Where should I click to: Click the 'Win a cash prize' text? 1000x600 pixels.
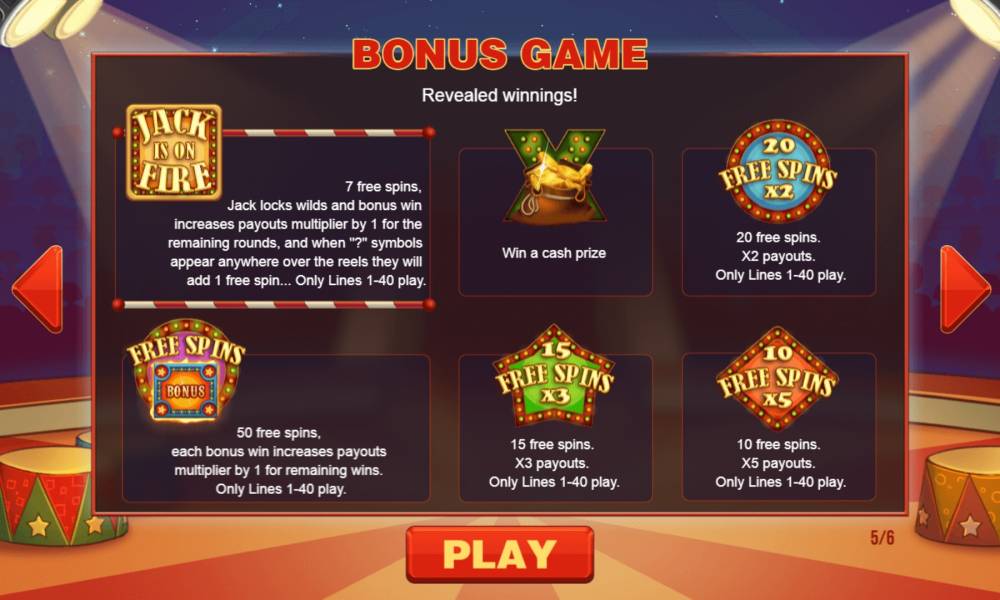[x=554, y=253]
